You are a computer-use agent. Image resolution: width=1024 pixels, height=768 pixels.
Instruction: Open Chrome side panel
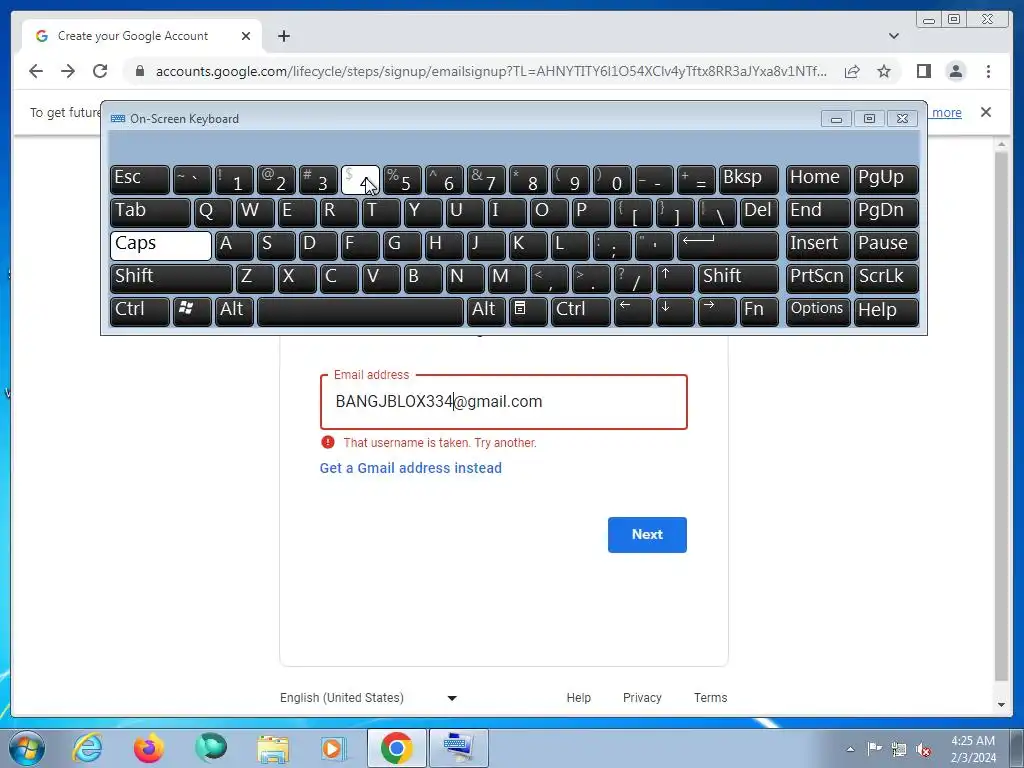click(x=923, y=71)
